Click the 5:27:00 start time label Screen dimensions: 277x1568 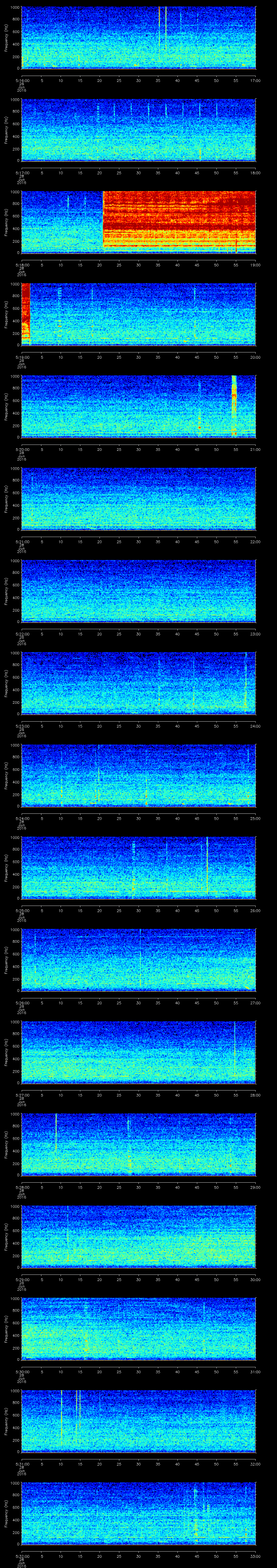22,1095
